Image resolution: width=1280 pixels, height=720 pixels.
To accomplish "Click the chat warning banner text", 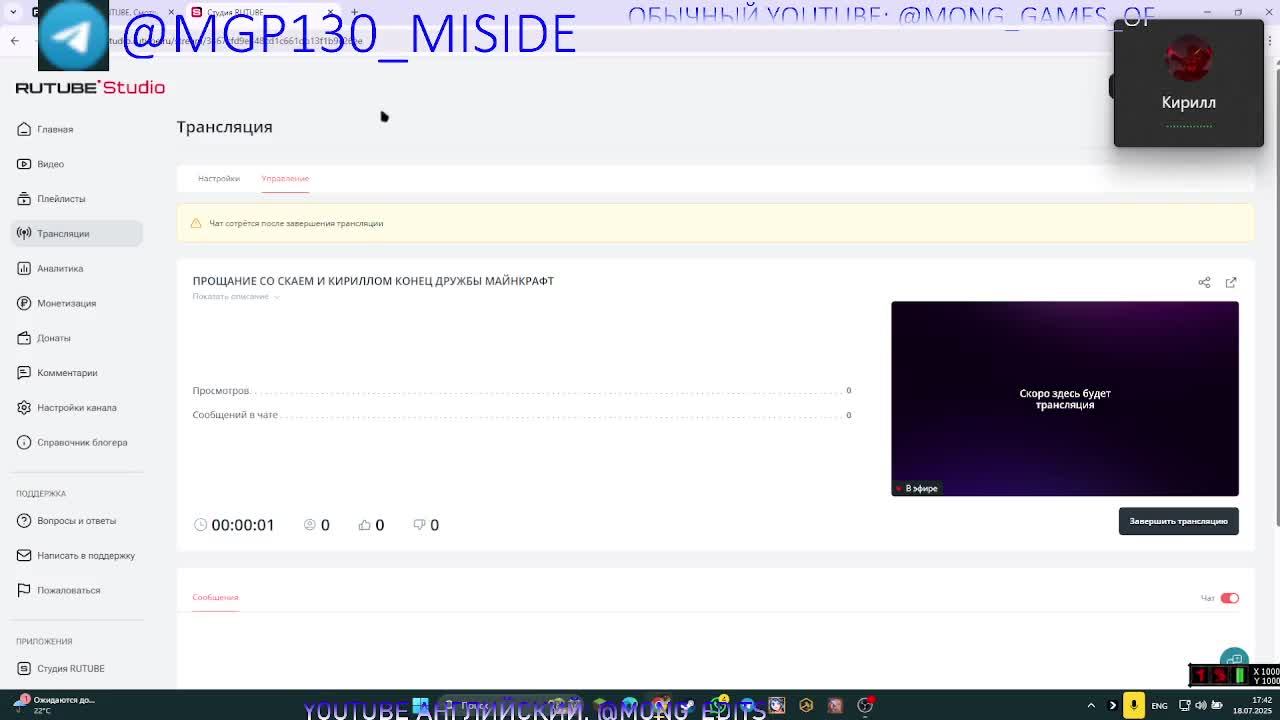I will [296, 223].
